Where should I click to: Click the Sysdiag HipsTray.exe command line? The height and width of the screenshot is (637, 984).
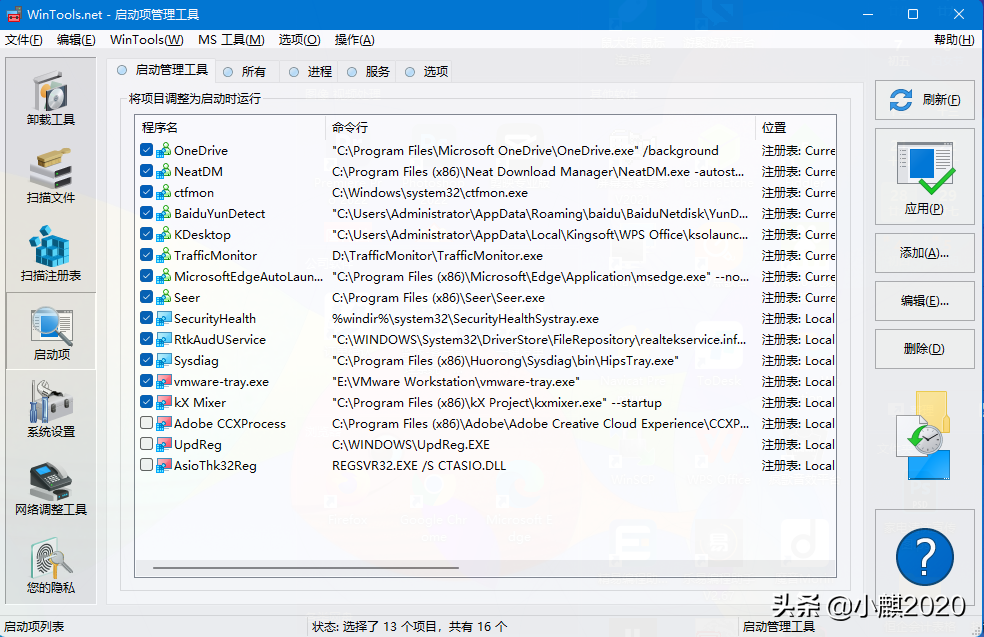[505, 361]
